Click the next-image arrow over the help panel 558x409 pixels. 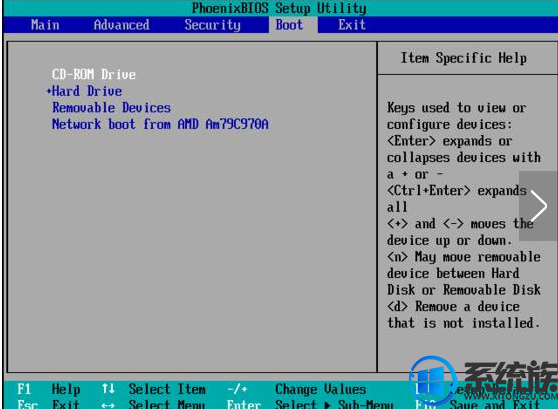coord(538,206)
